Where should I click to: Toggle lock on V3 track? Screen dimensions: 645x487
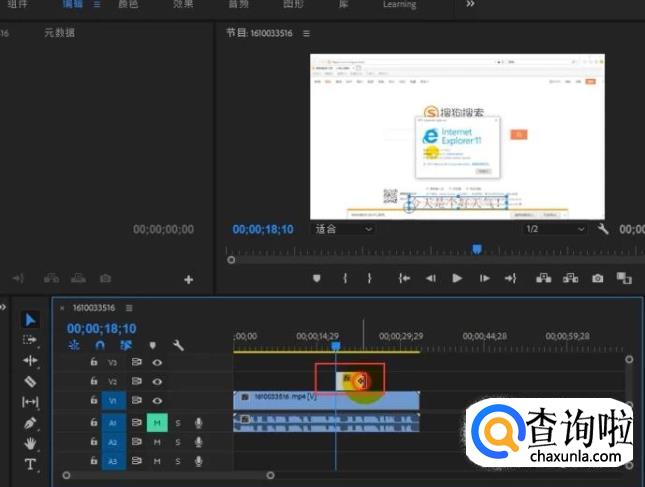click(x=93, y=363)
